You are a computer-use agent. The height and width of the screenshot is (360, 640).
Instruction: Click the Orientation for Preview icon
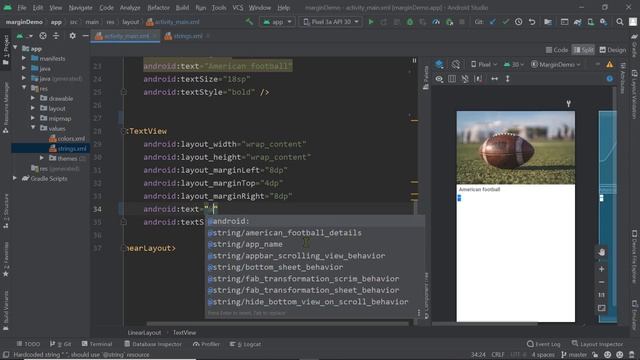pyautogui.click(x=456, y=64)
